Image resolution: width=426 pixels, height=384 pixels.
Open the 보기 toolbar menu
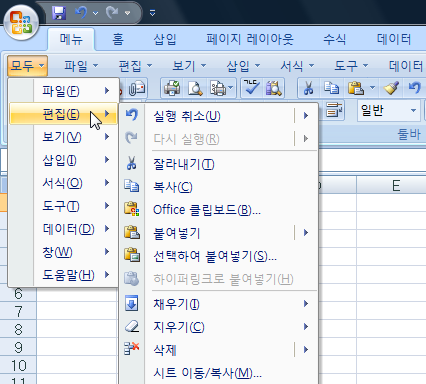189,66
